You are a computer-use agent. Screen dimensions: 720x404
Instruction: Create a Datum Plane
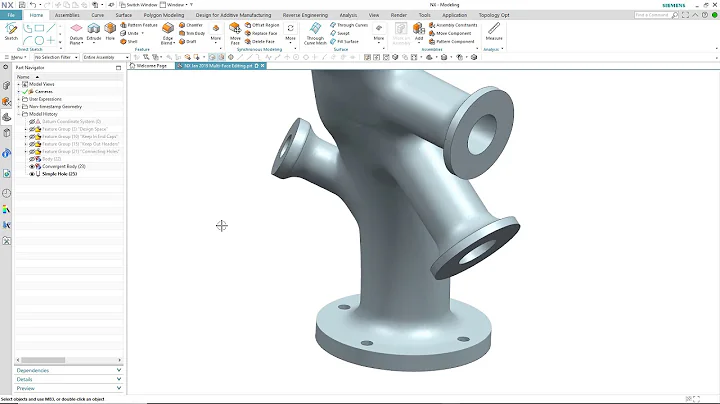76,34
